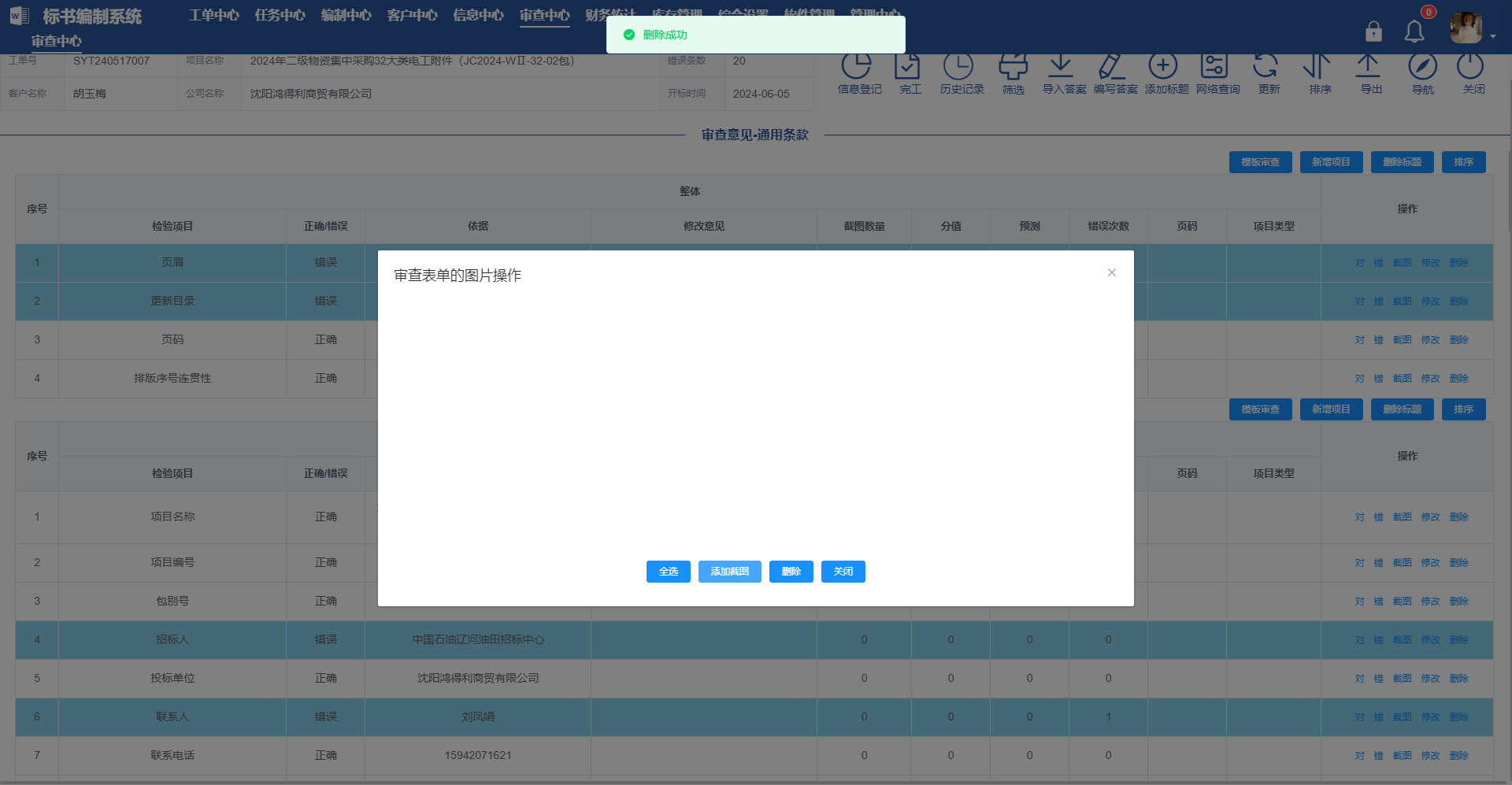This screenshot has width=1512, height=785.
Task: Click the 编写答案 pencil icon
Action: (1111, 65)
